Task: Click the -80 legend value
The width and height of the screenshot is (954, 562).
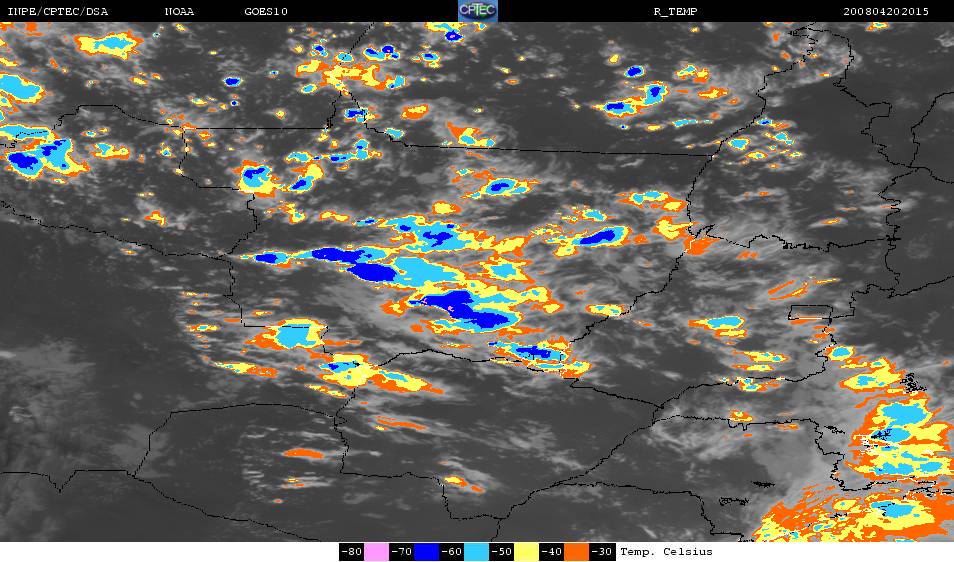Action: point(352,552)
